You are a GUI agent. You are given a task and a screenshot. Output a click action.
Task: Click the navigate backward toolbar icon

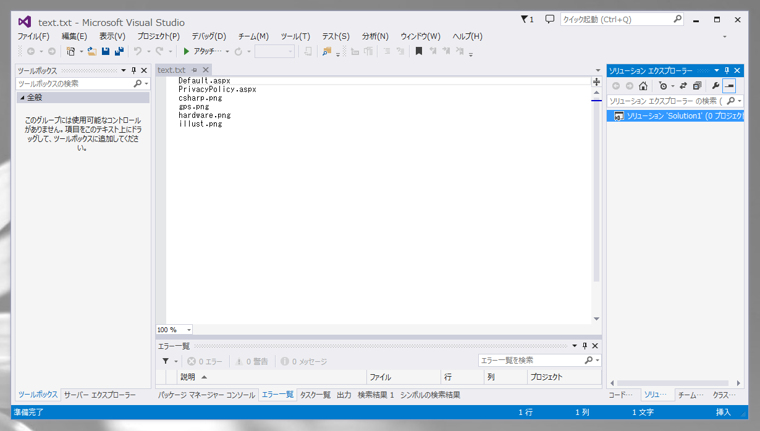(x=31, y=51)
